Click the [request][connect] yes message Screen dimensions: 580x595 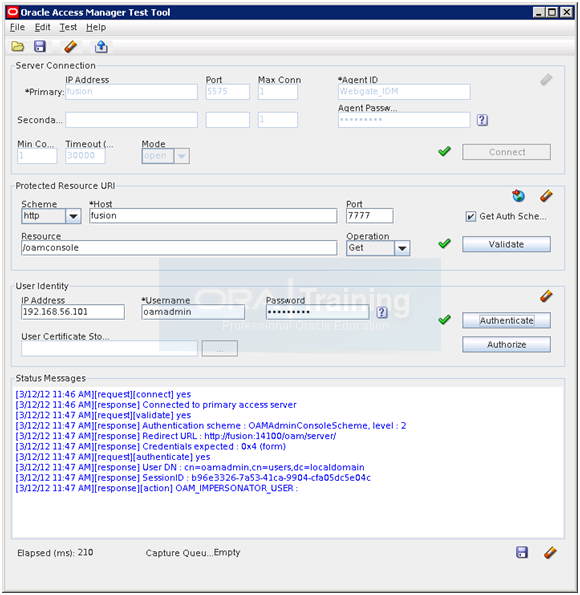point(103,395)
